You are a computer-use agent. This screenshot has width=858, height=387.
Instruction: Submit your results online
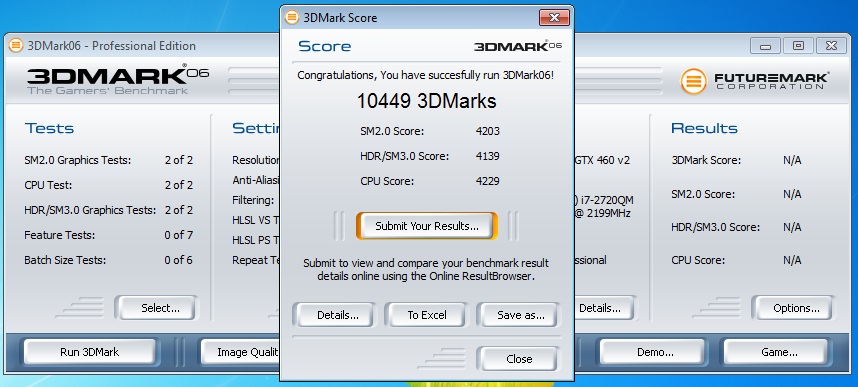point(427,226)
